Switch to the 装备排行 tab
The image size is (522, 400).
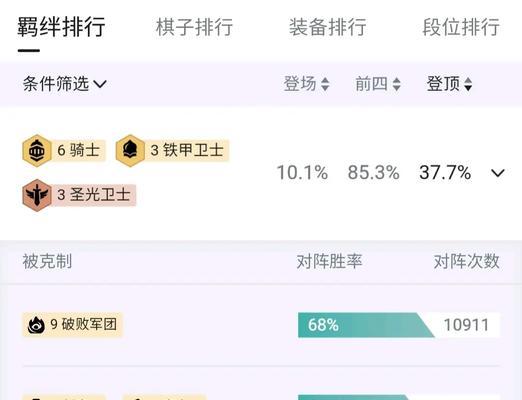(x=328, y=27)
